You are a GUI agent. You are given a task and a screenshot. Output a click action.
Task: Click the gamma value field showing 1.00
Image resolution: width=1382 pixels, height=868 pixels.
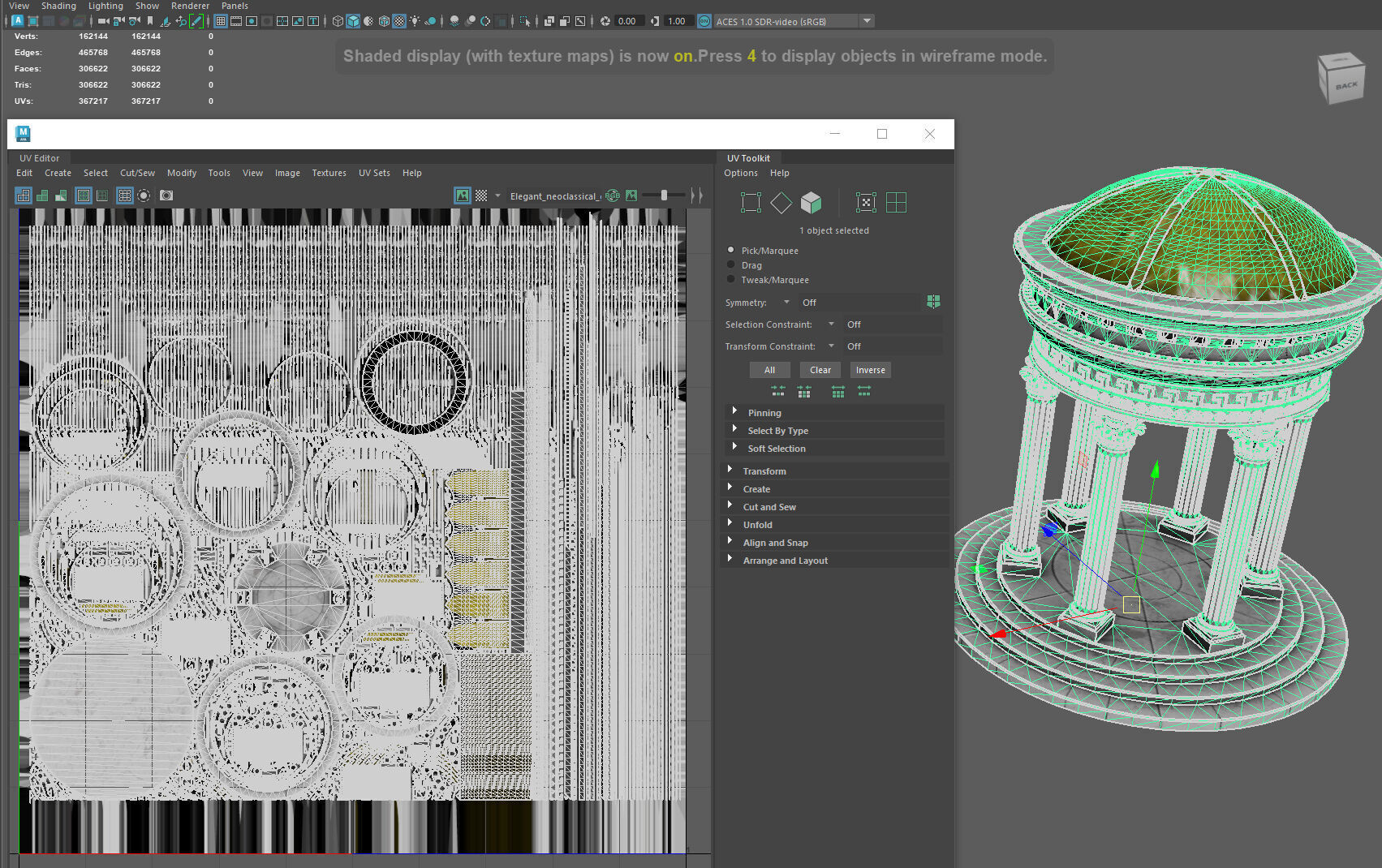pyautogui.click(x=678, y=21)
